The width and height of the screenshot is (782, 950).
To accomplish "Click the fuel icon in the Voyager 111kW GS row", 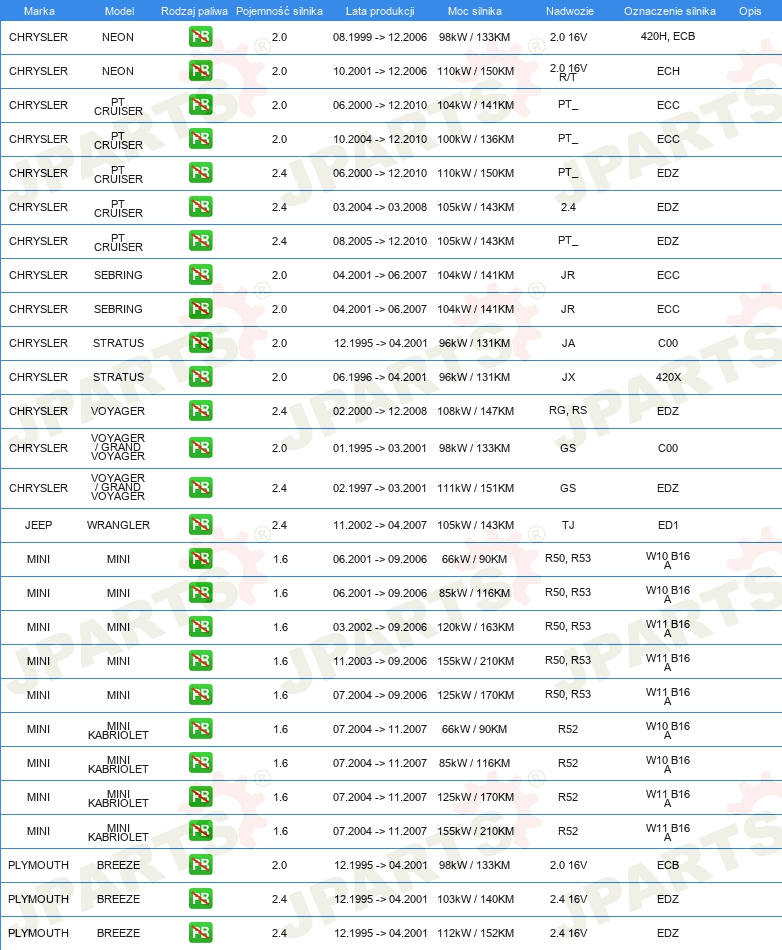I will point(200,488).
